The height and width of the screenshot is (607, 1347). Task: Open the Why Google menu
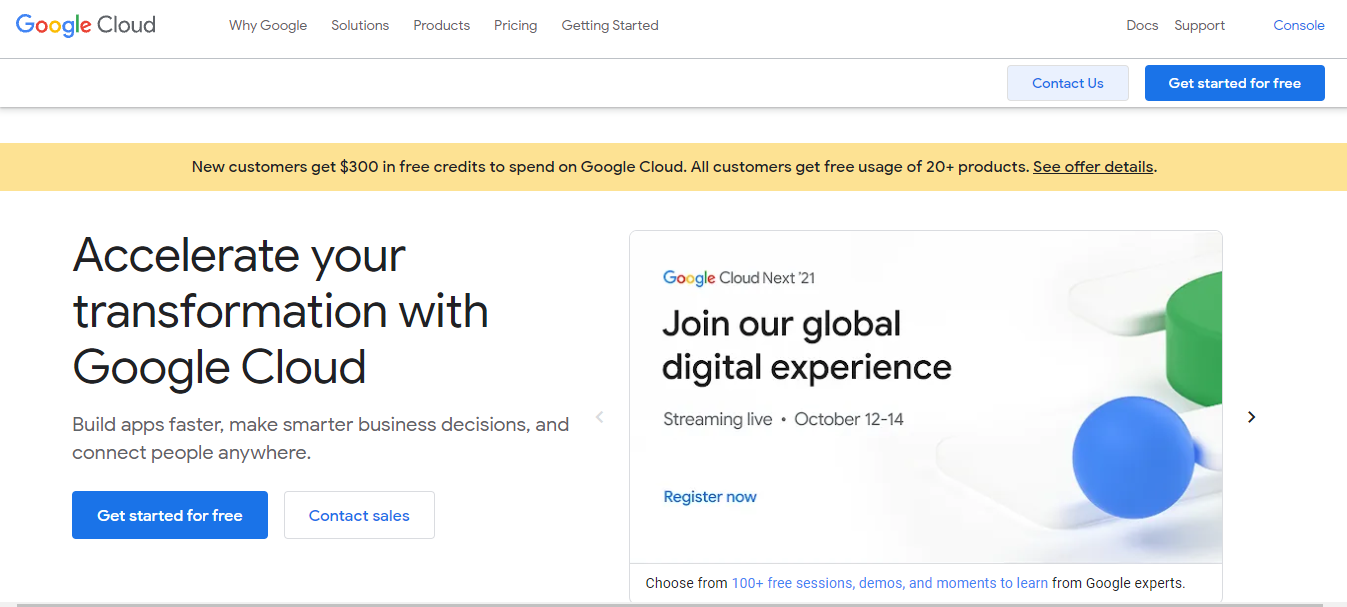[x=268, y=26]
